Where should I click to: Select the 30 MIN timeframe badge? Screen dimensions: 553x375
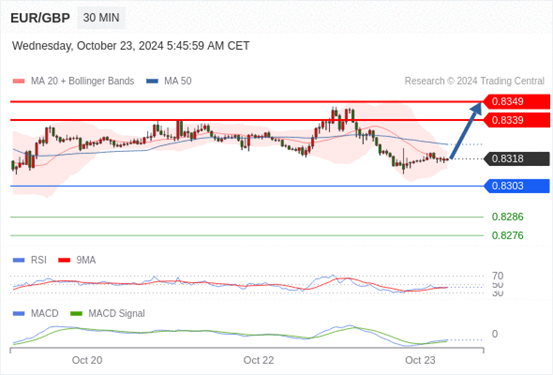[101, 18]
